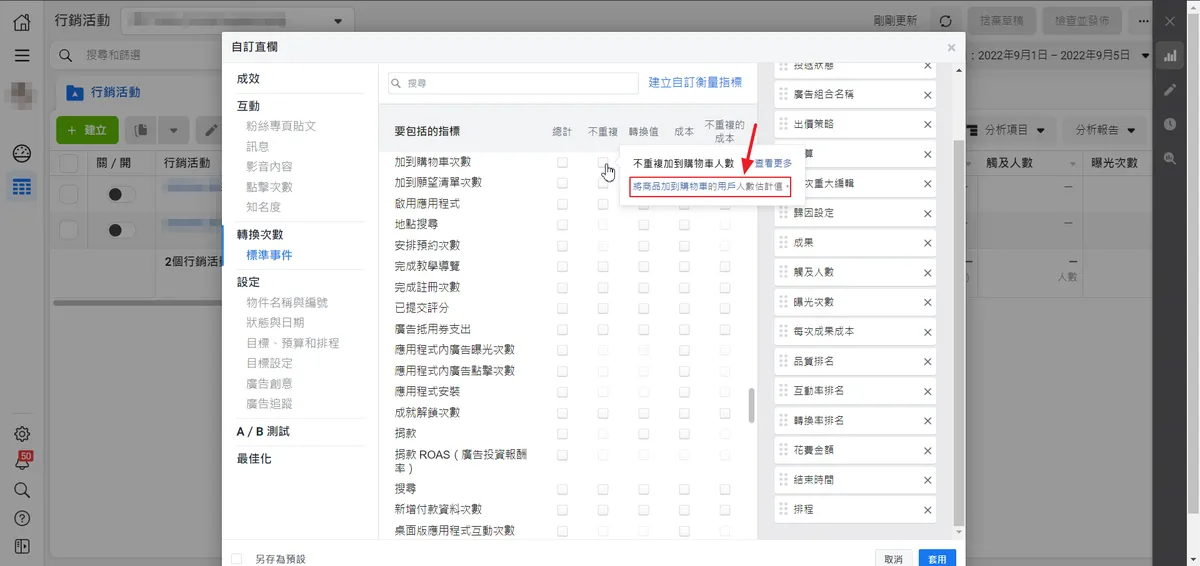Open the edit pencil icon on right rail
The width and height of the screenshot is (1200, 566).
pyautogui.click(x=1170, y=90)
